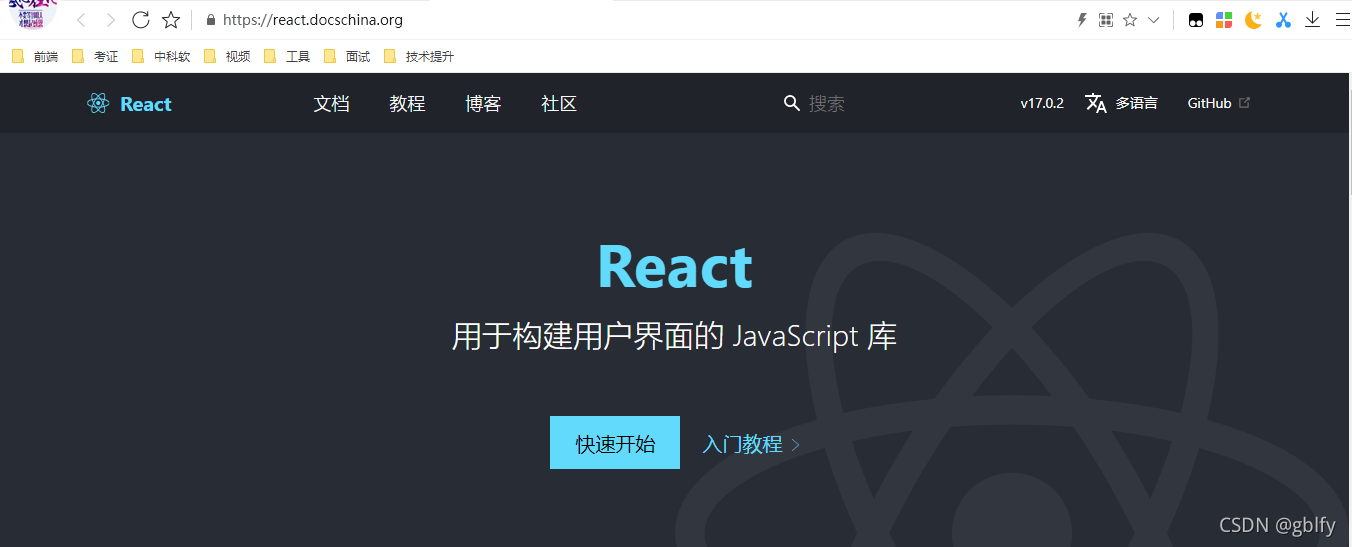Click the GitHub external link icon
The height and width of the screenshot is (547, 1352).
coord(1245,102)
